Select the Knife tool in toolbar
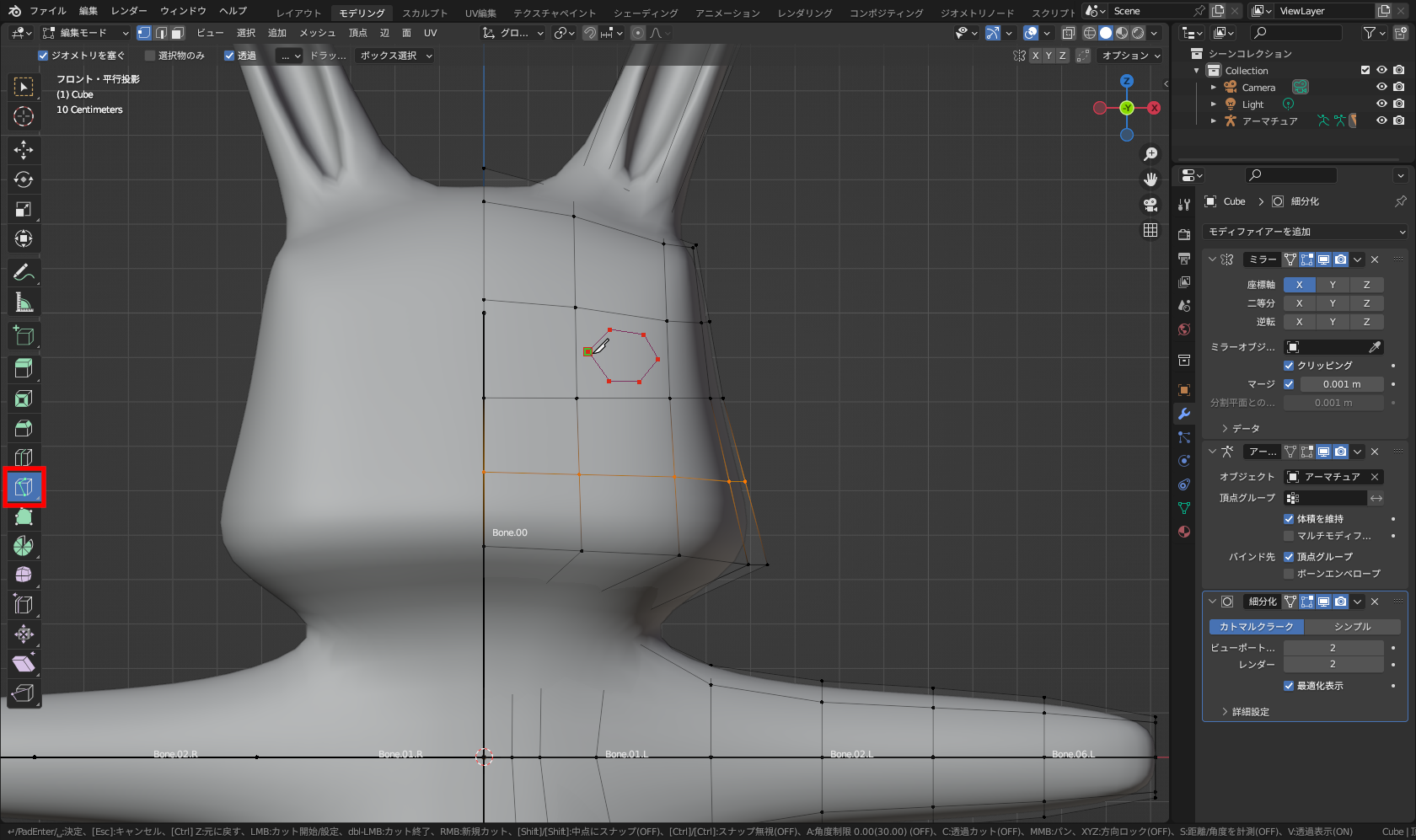This screenshot has width=1416, height=840. tap(24, 487)
